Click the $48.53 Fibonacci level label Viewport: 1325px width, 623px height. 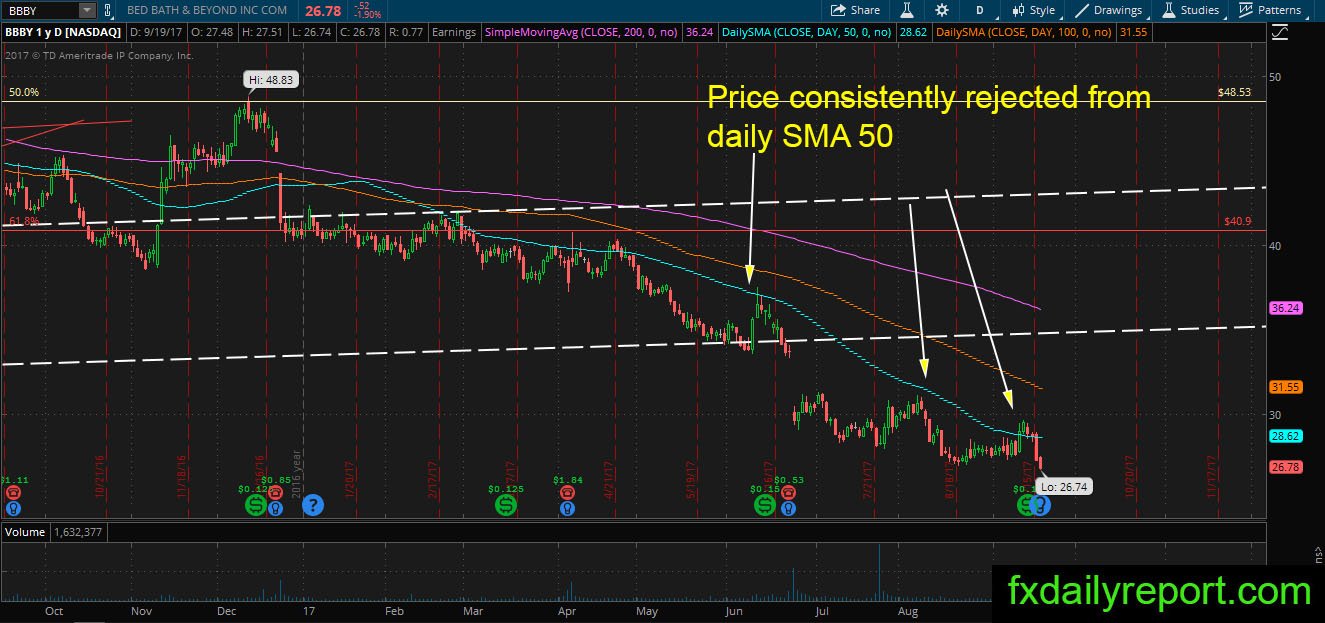[x=1234, y=92]
